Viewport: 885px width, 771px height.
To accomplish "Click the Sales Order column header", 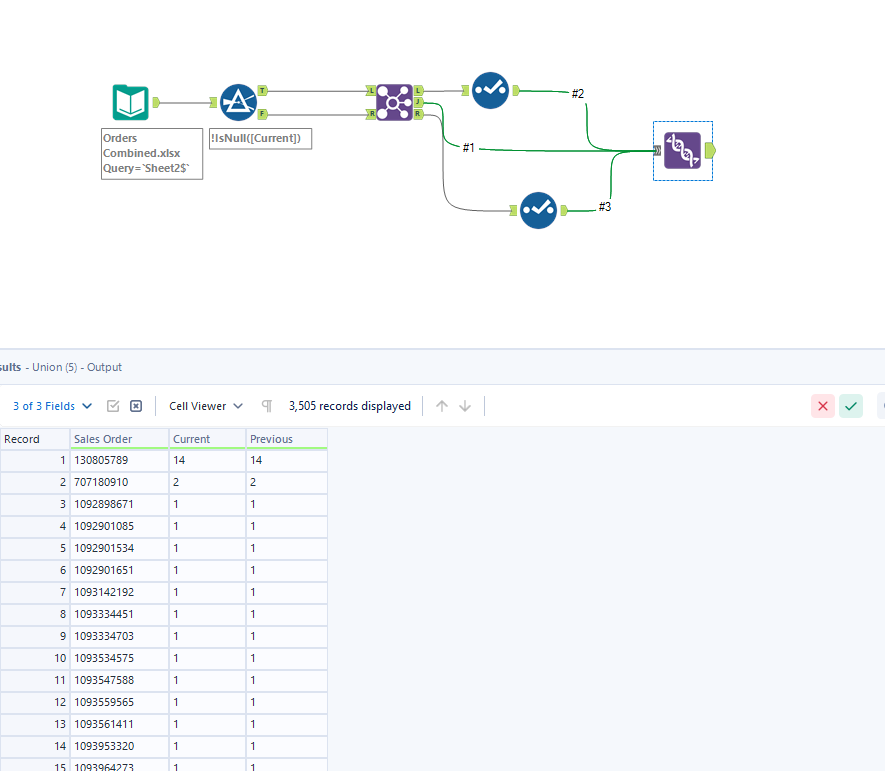I will (119, 439).
